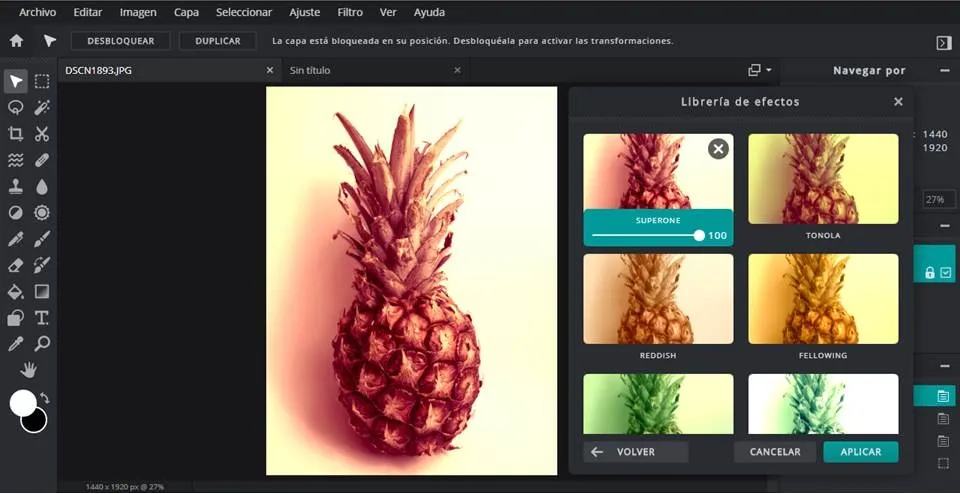Select the Crop tool
The image size is (960, 494).
(15, 134)
